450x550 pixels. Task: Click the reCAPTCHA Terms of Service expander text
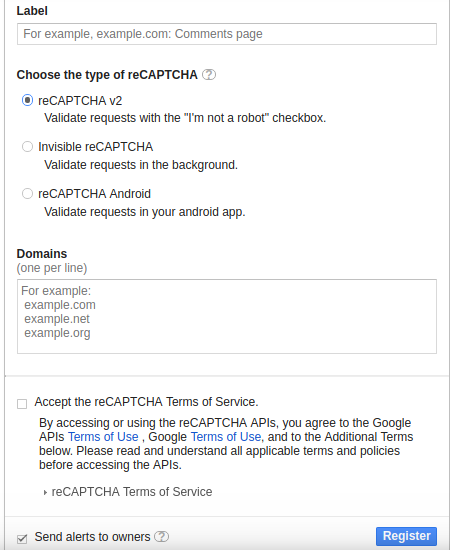[132, 492]
